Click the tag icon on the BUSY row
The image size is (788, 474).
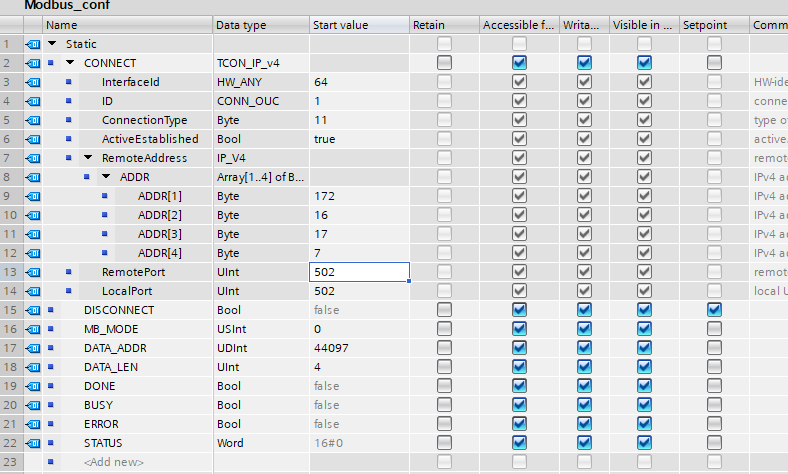click(x=33, y=405)
